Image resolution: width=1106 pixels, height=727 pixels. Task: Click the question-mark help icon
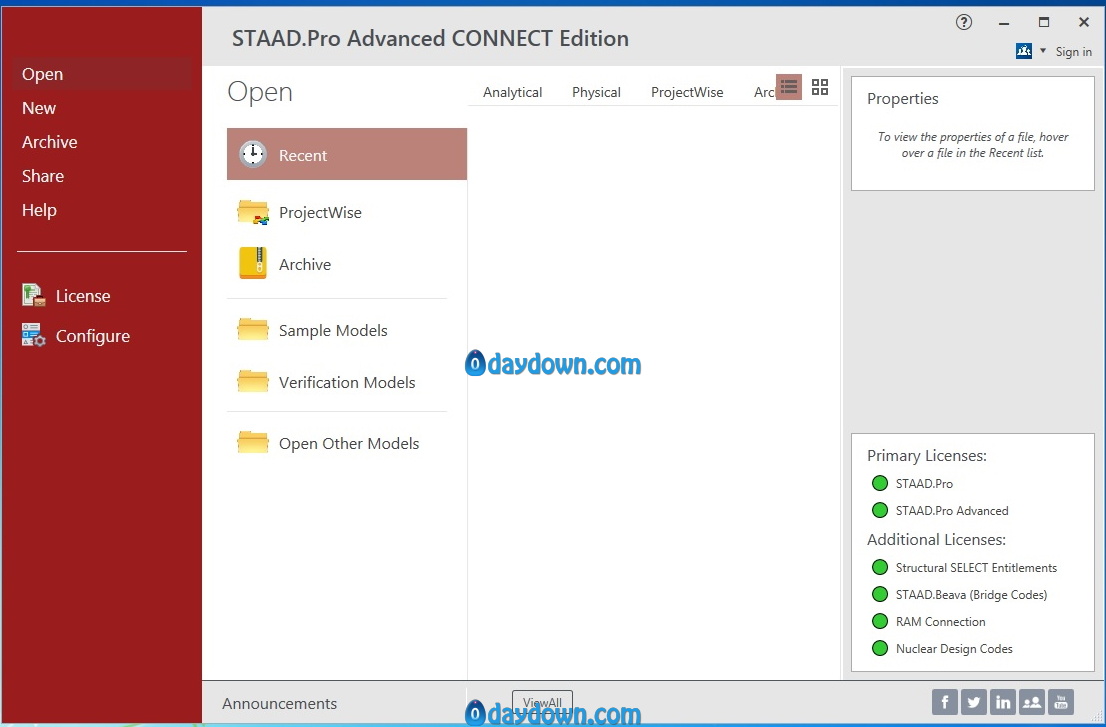click(x=964, y=23)
